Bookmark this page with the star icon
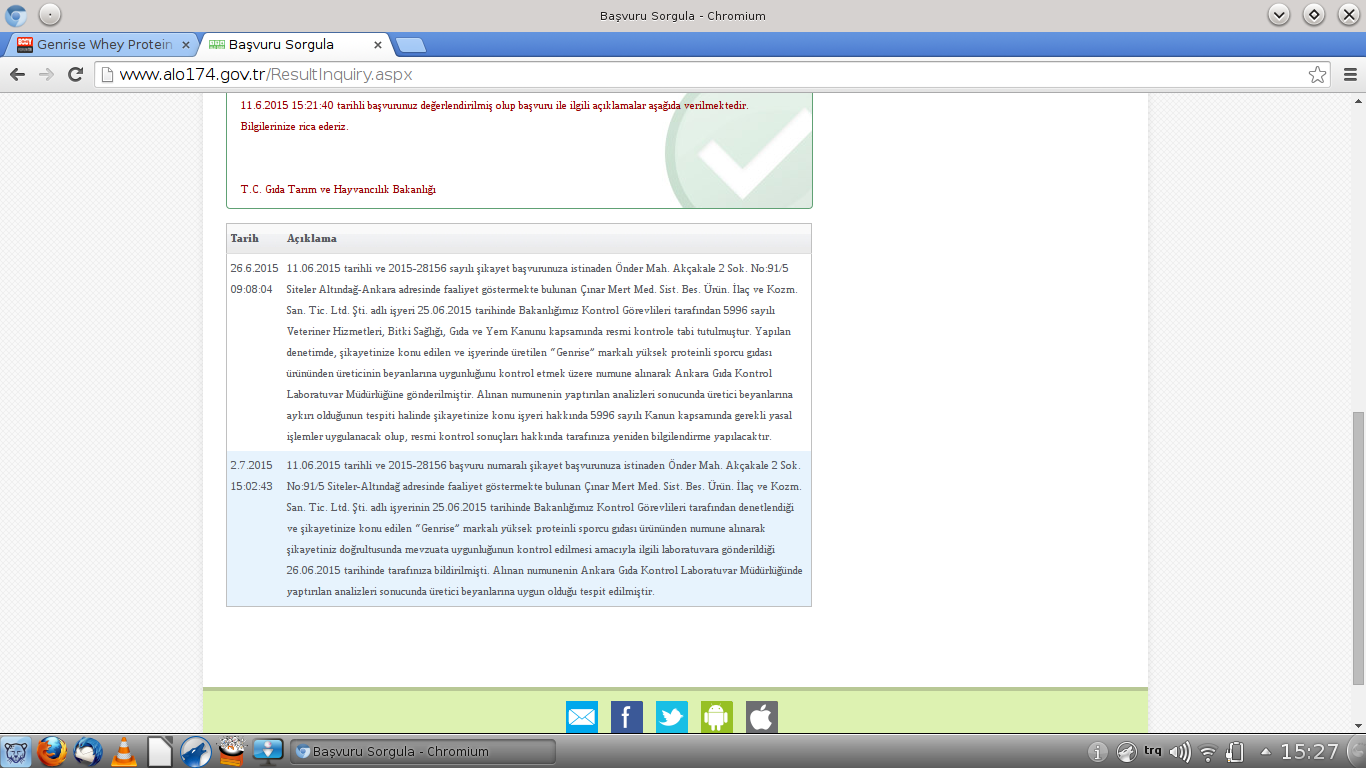This screenshot has width=1366, height=768. pos(1318,75)
